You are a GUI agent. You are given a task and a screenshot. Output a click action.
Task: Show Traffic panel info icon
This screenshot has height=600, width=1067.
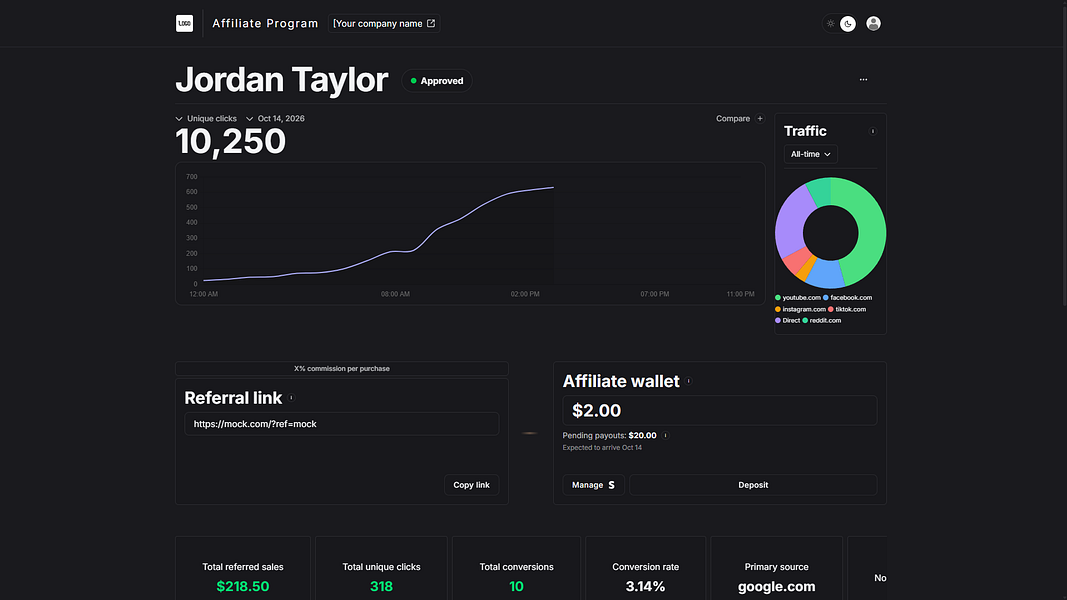coord(872,131)
